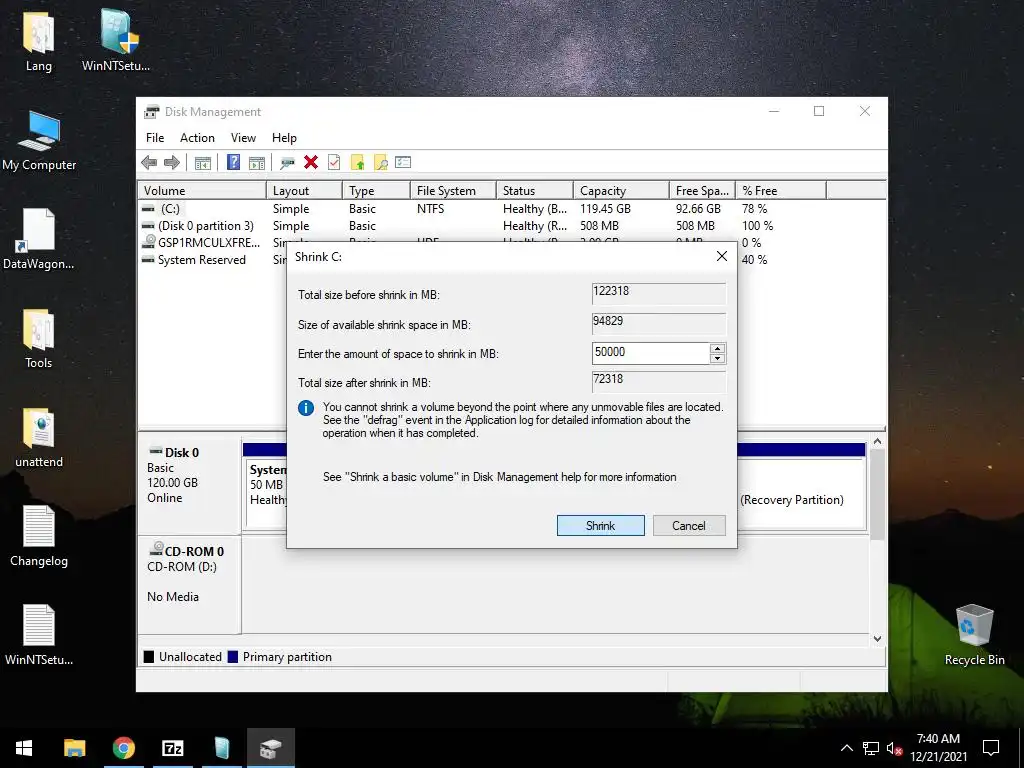Sort by the Type column header
Viewport: 1024px width, 768px height.
pyautogui.click(x=377, y=191)
